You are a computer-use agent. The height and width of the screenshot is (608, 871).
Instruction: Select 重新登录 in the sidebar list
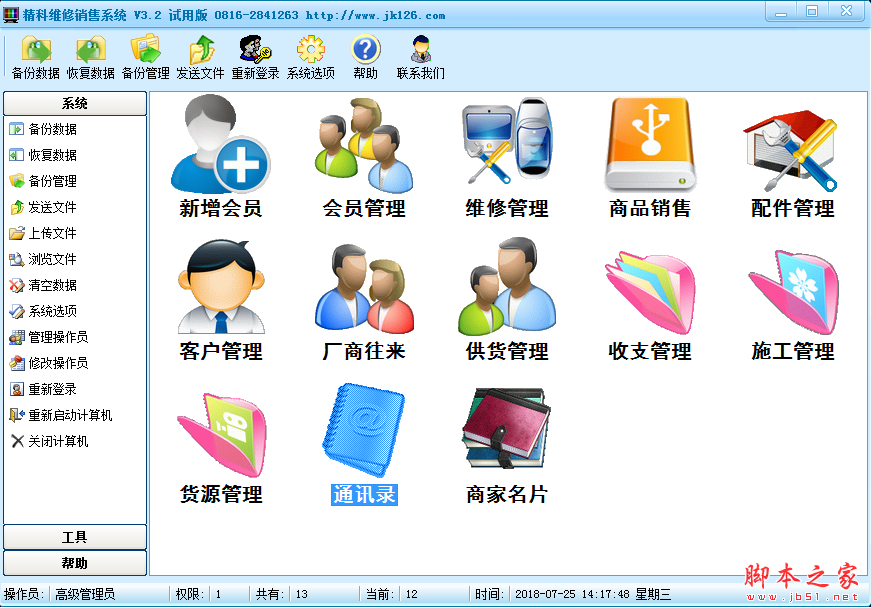pyautogui.click(x=43, y=389)
